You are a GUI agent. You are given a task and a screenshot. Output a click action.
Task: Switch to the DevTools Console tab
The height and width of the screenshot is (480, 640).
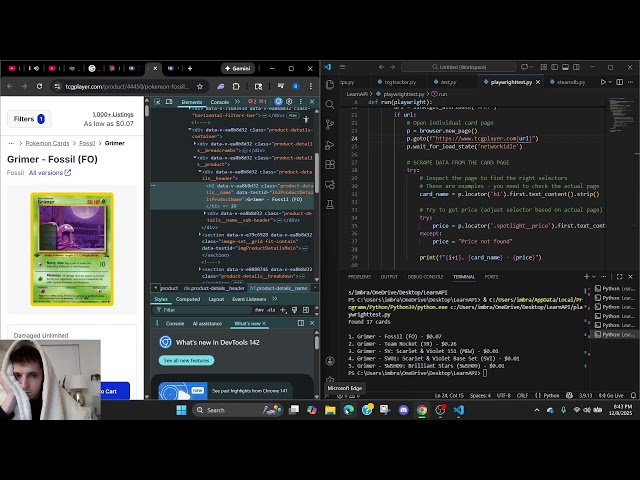pyautogui.click(x=220, y=102)
